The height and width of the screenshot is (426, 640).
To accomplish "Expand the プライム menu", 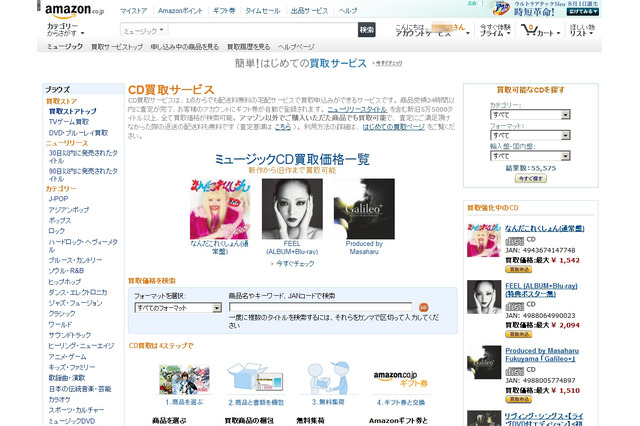I will coord(495,30).
